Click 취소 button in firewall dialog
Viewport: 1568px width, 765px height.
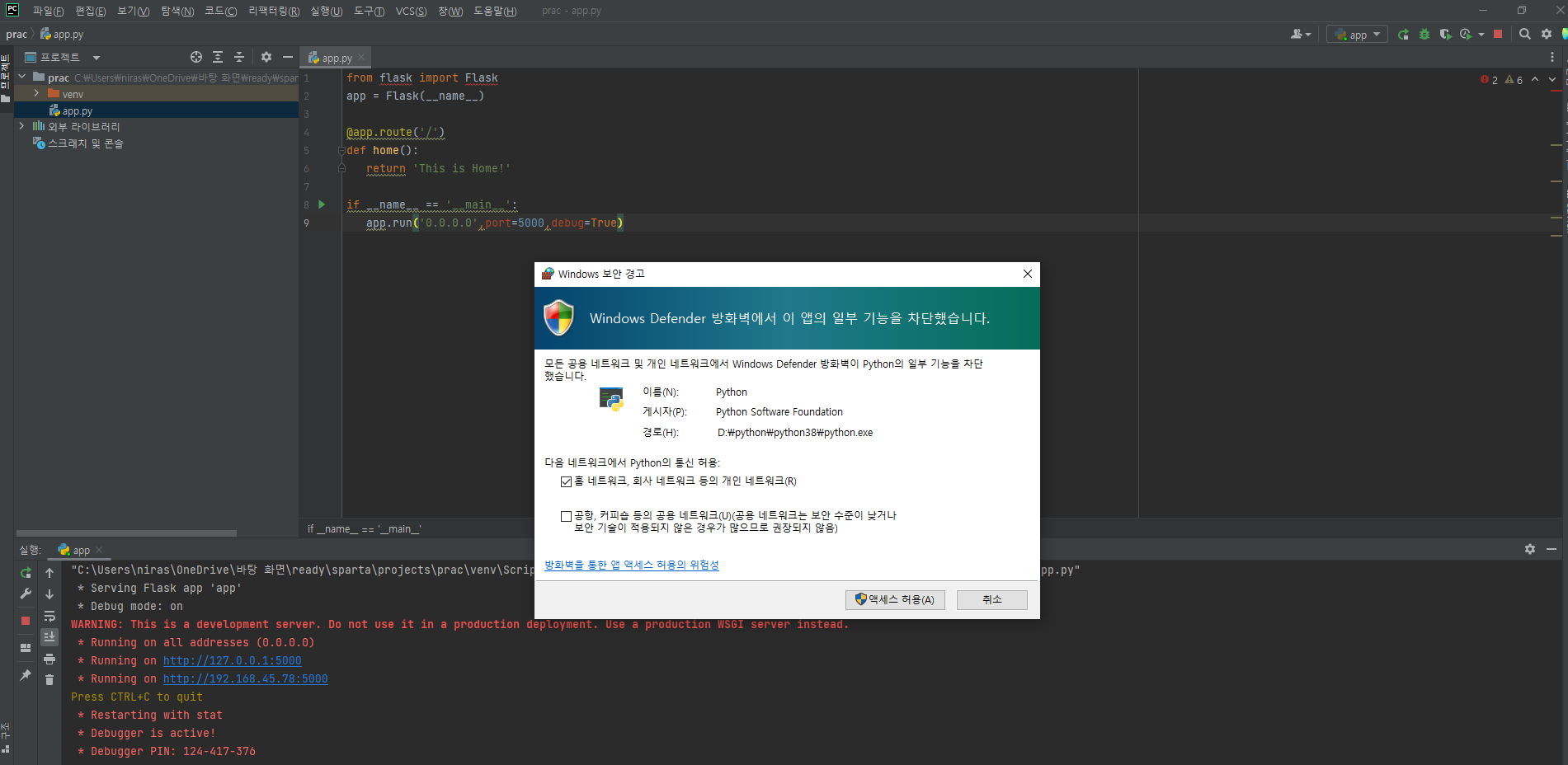[x=992, y=599]
